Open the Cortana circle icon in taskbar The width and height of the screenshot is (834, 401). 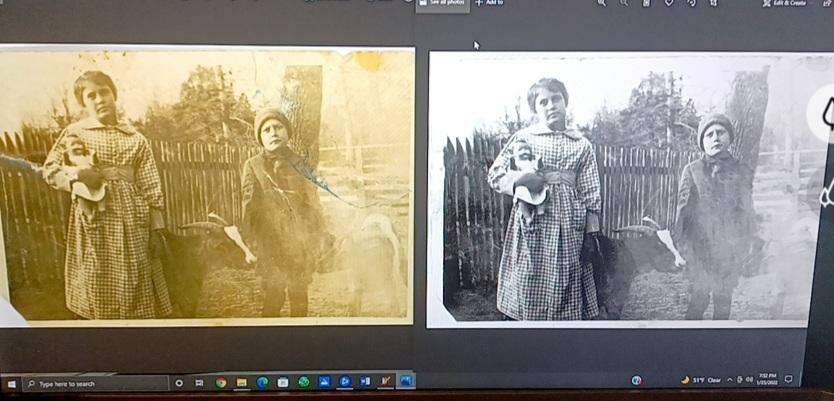coord(179,382)
